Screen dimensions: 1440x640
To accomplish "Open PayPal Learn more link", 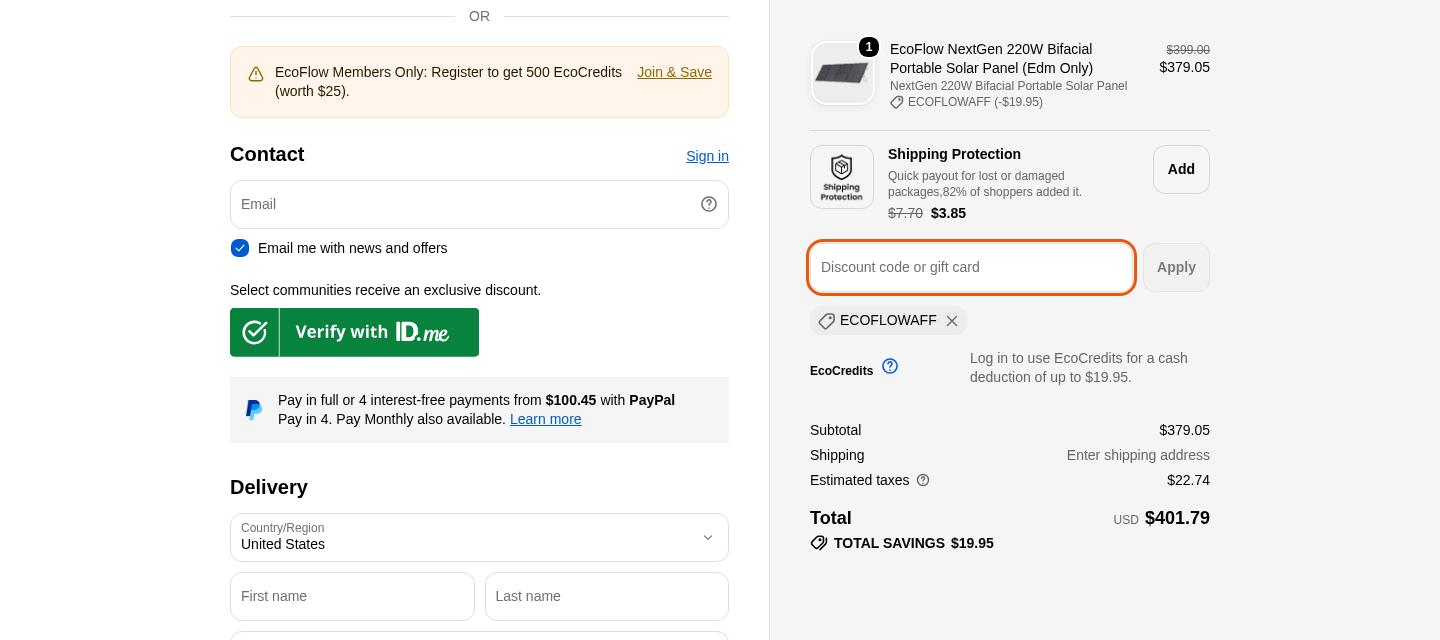I will point(546,419).
